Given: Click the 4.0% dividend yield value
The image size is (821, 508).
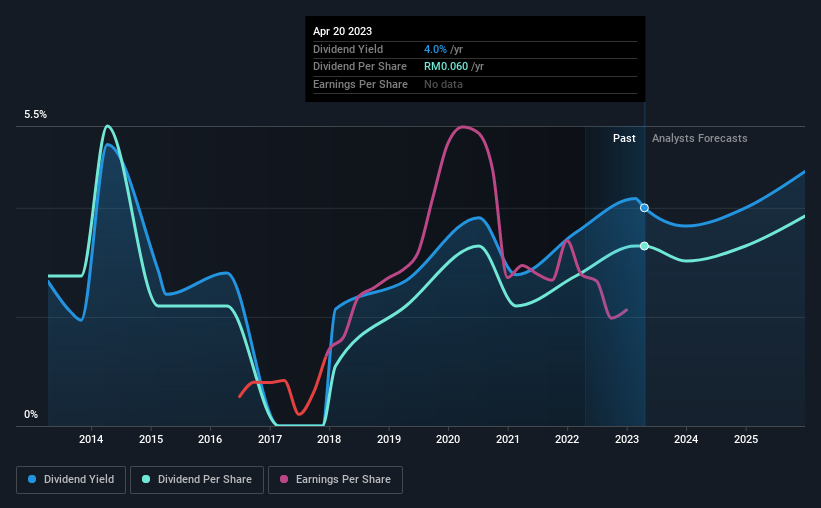Looking at the screenshot, I should click(435, 49).
